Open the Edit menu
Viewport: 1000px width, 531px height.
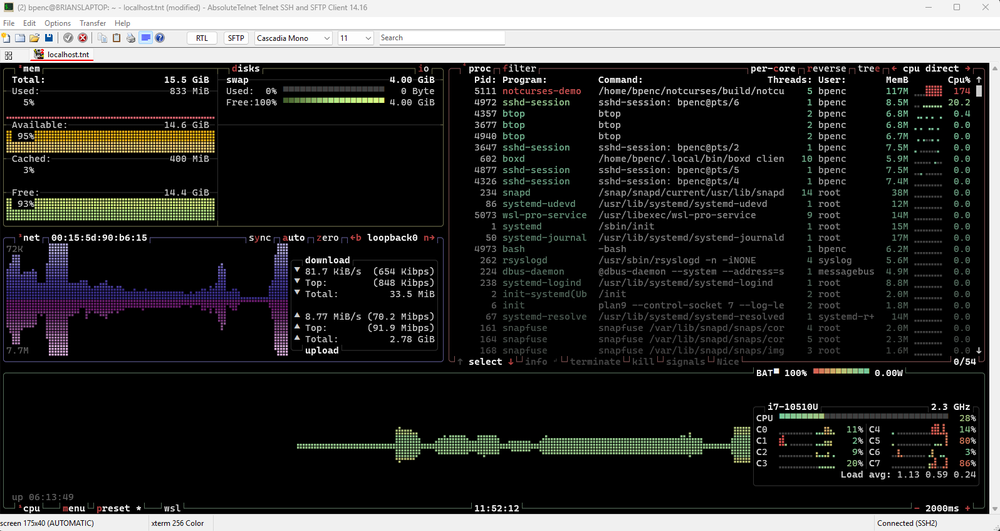29,23
